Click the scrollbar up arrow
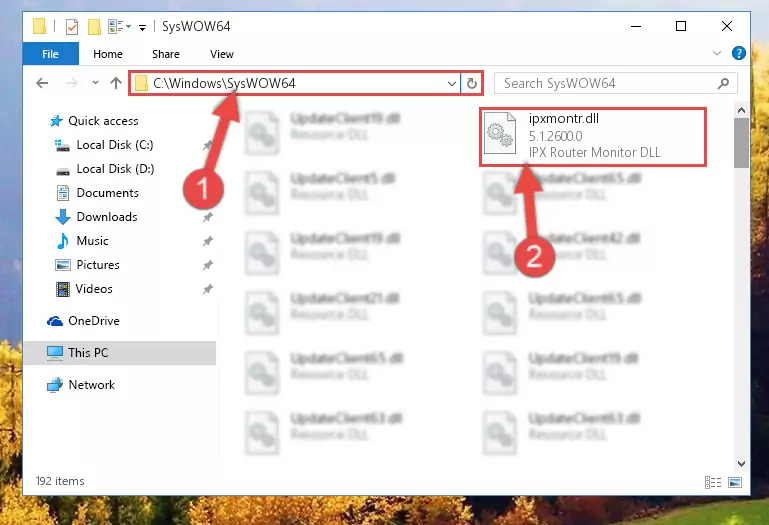 pyautogui.click(x=742, y=110)
